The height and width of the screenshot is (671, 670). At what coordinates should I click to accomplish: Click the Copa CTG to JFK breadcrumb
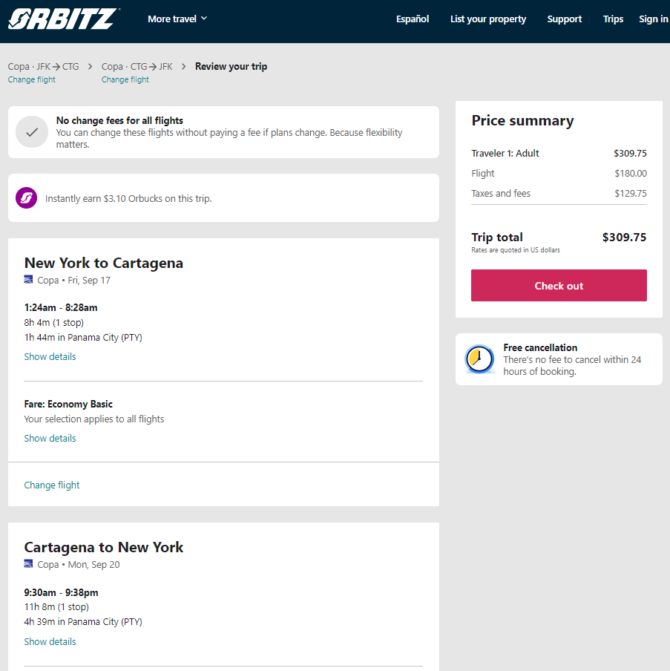point(137,67)
